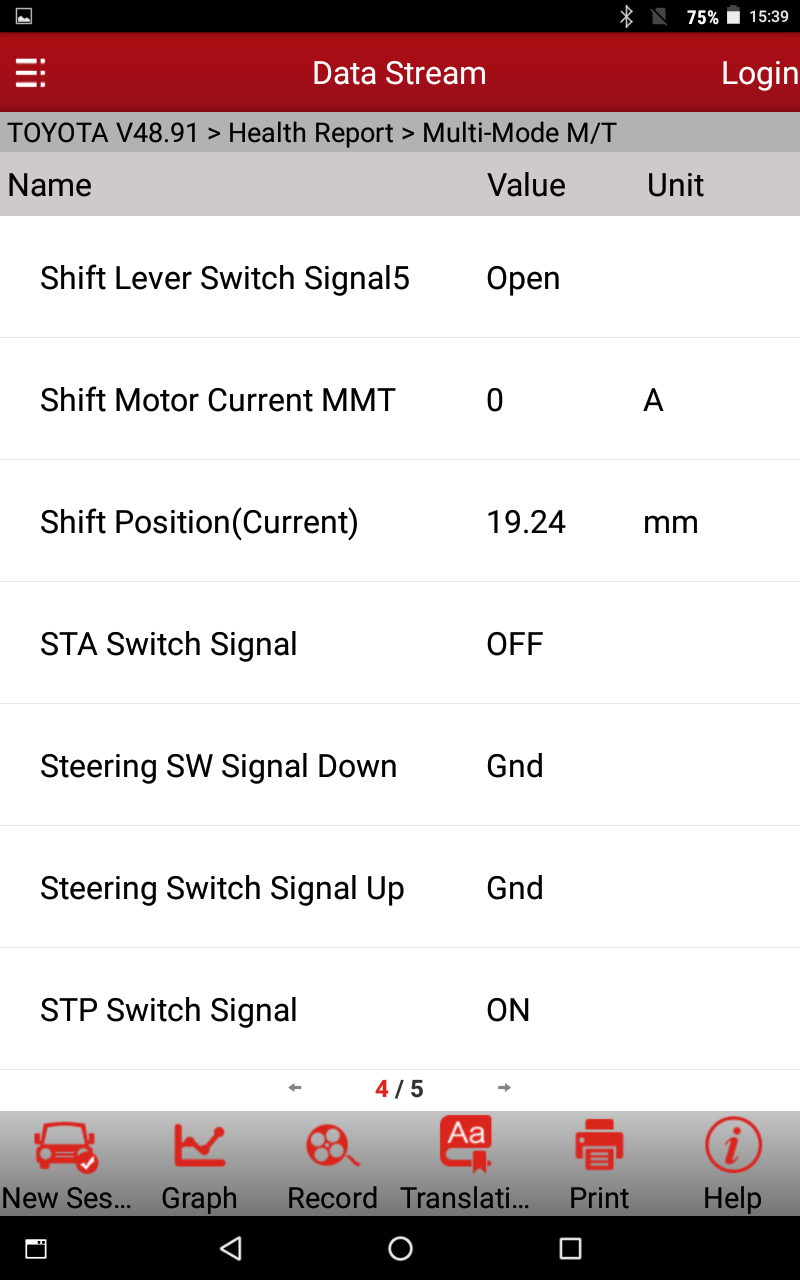800x1280 pixels.
Task: Select the Shift Lever Switch Signal5 row
Action: tap(400, 278)
